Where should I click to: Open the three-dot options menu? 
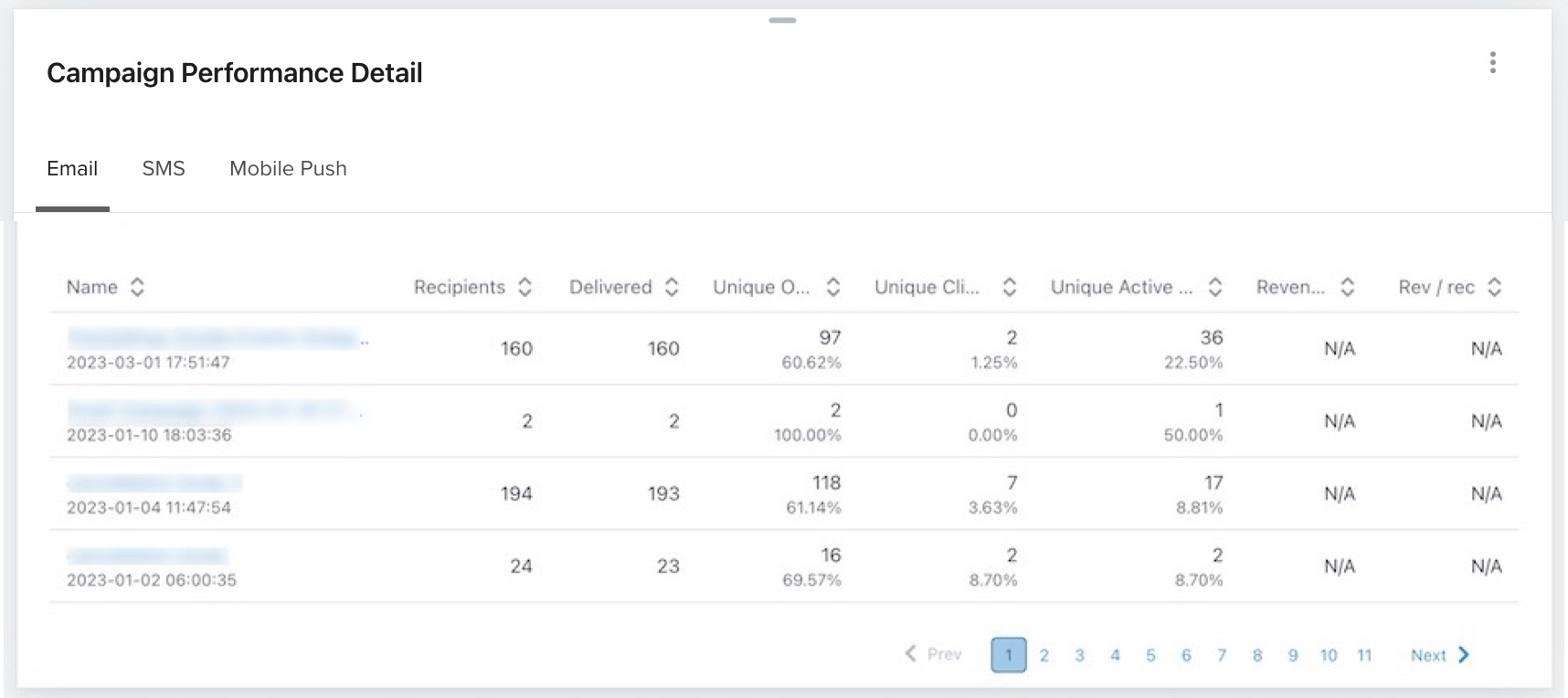point(1492,62)
